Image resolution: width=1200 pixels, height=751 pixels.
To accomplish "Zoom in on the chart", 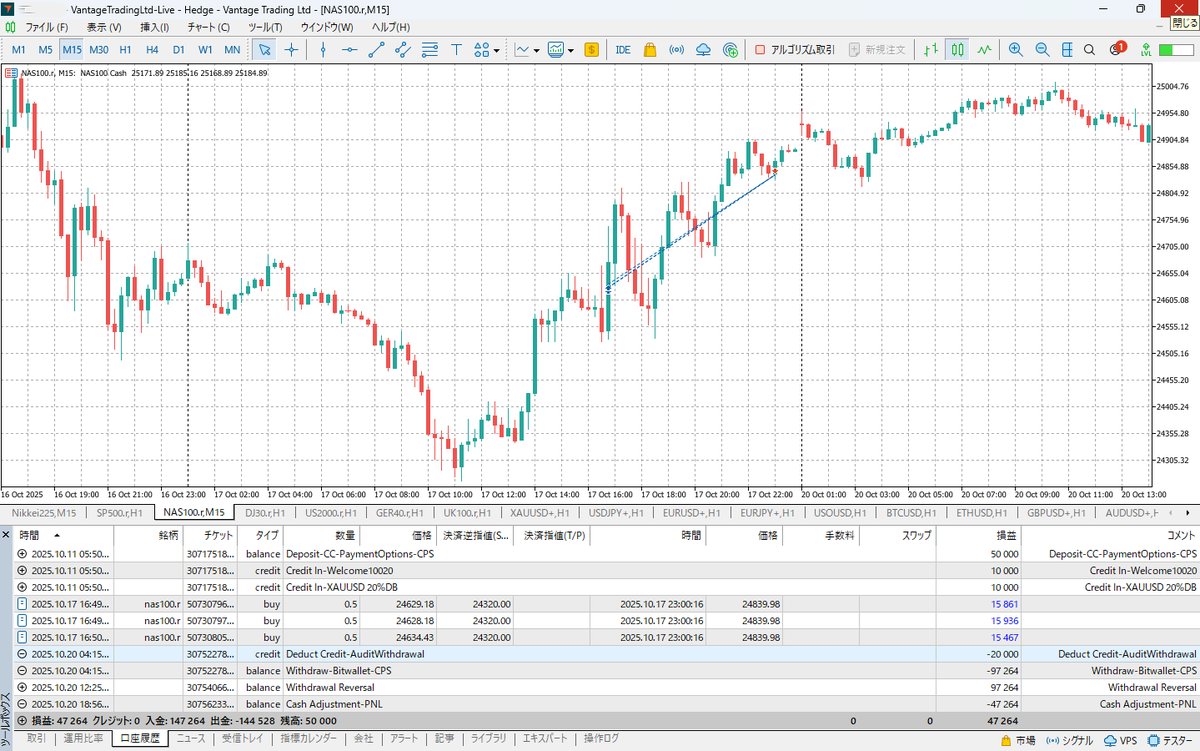I will pyautogui.click(x=1016, y=49).
